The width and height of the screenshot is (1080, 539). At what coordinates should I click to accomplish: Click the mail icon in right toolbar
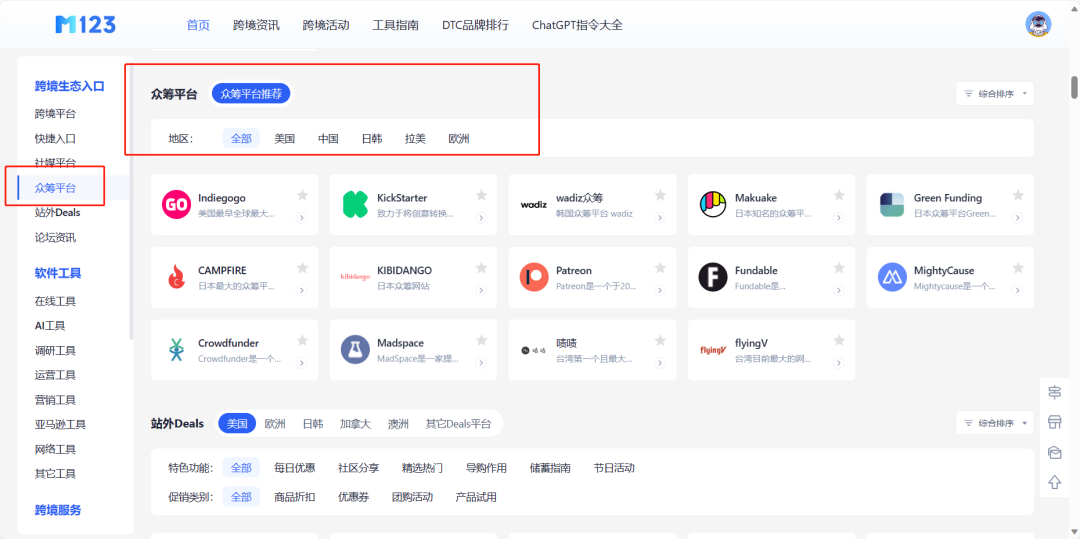[x=1055, y=452]
